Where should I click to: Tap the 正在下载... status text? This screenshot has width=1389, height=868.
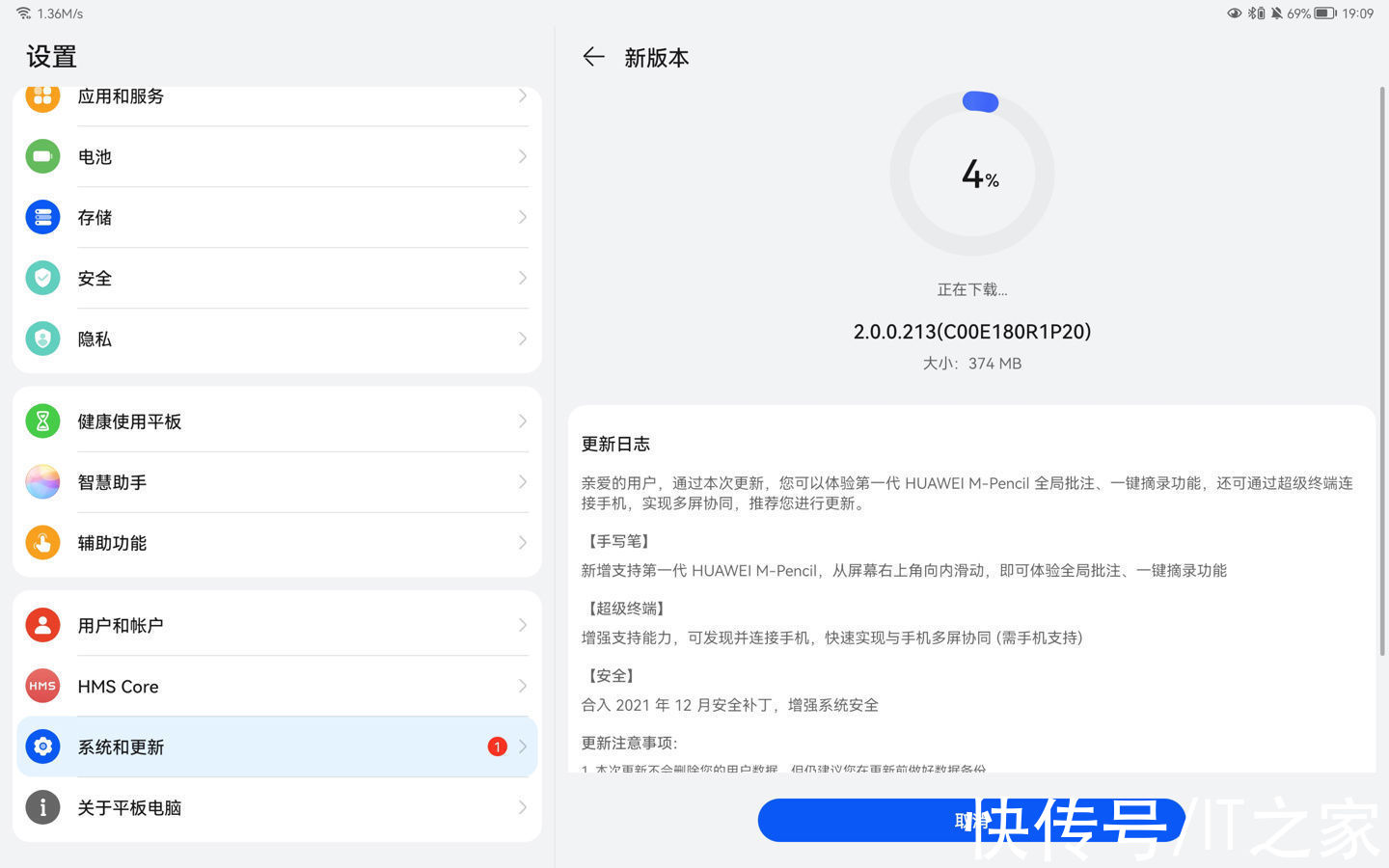(x=972, y=289)
